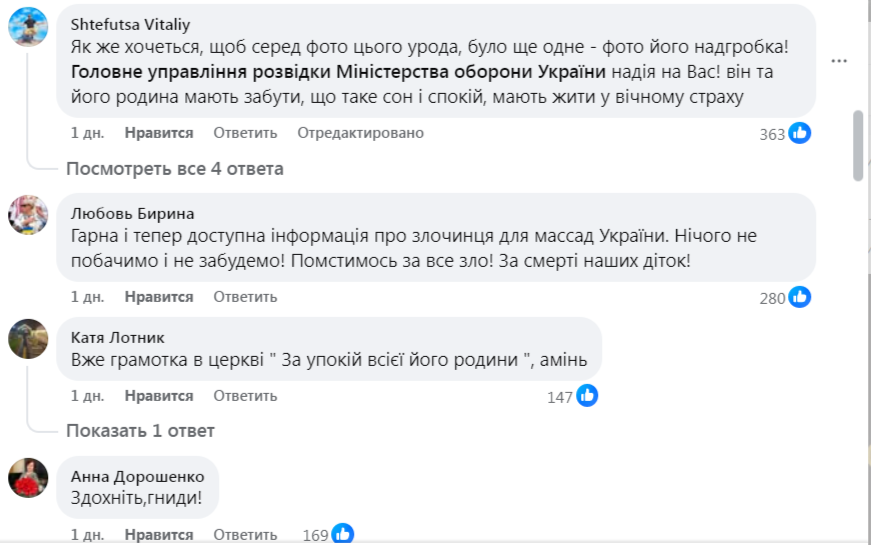The height and width of the screenshot is (545, 871).
Task: View edit history via "Отредактировано"
Action: [x=360, y=133]
